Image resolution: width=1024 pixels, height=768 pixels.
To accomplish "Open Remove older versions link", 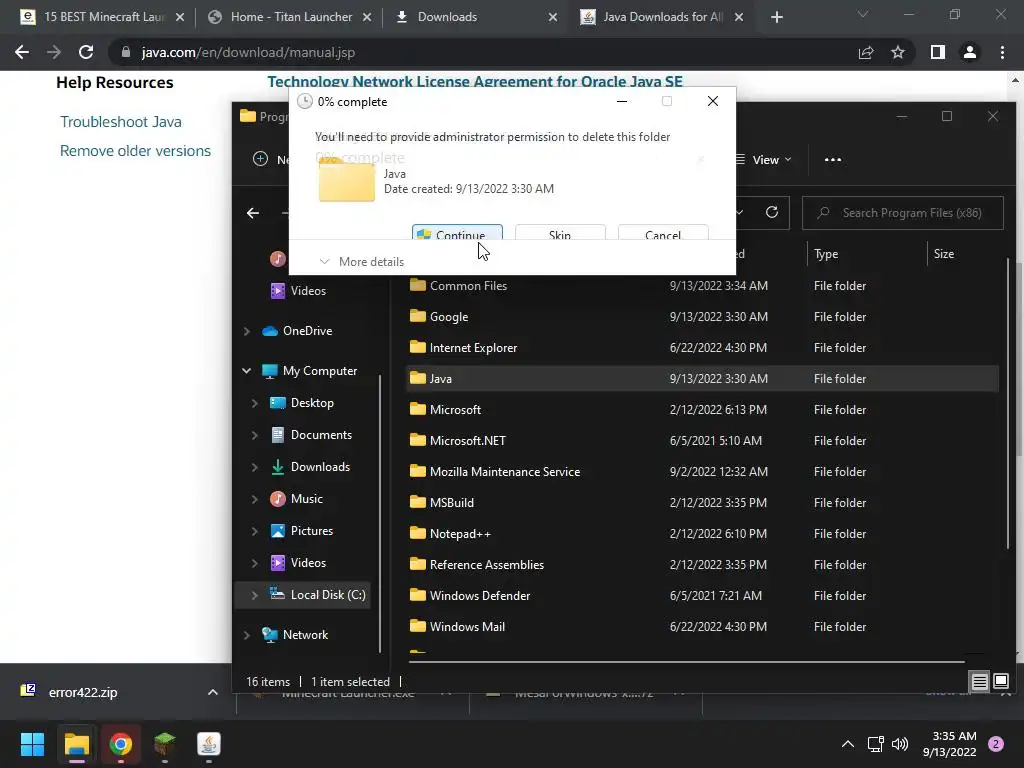I will pyautogui.click(x=135, y=151).
